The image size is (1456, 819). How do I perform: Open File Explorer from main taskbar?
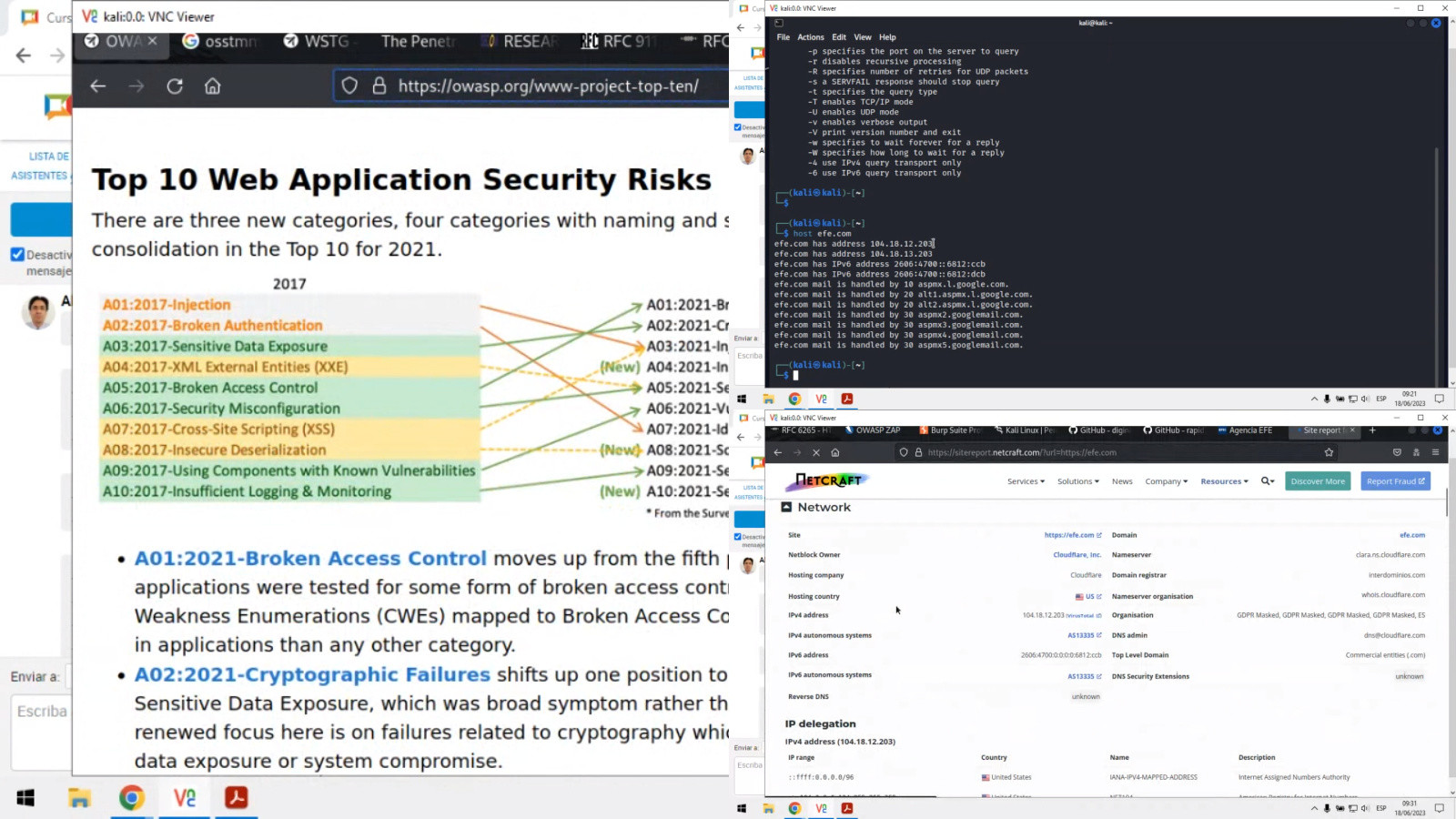(79, 798)
